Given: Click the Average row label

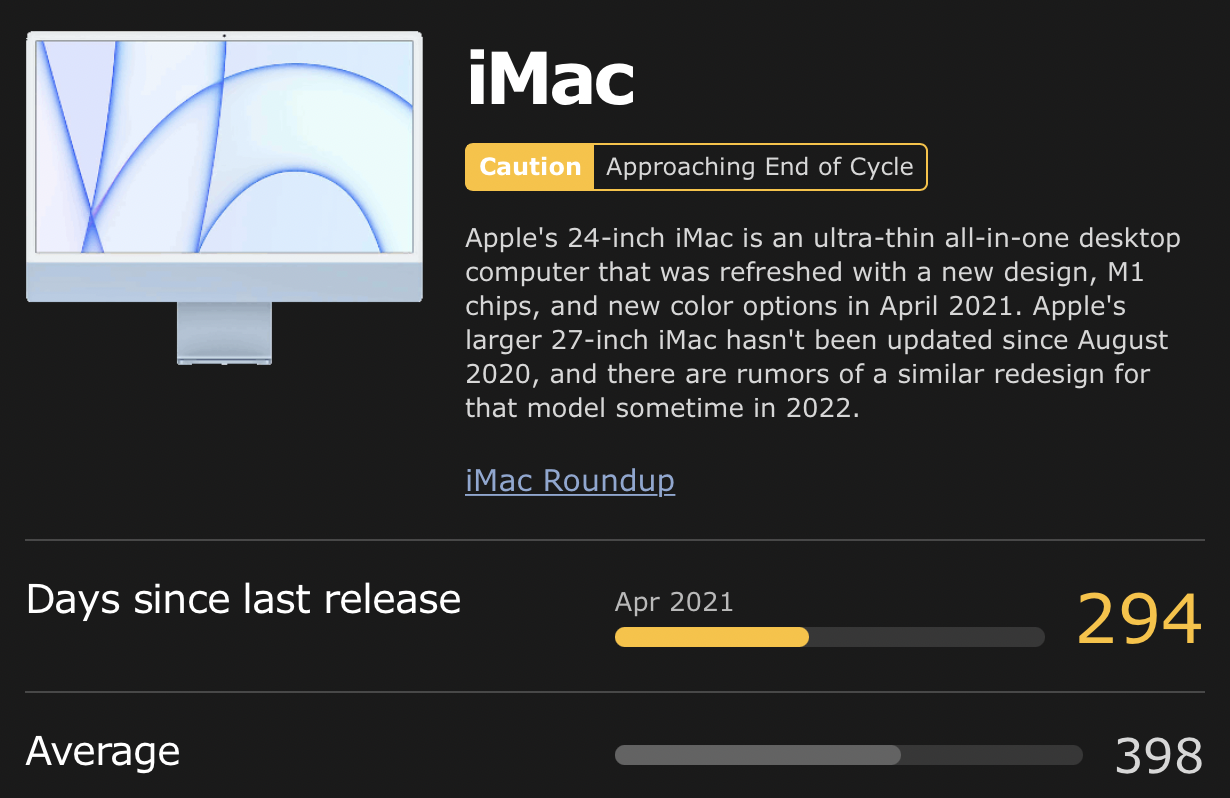Looking at the screenshot, I should tap(103, 752).
